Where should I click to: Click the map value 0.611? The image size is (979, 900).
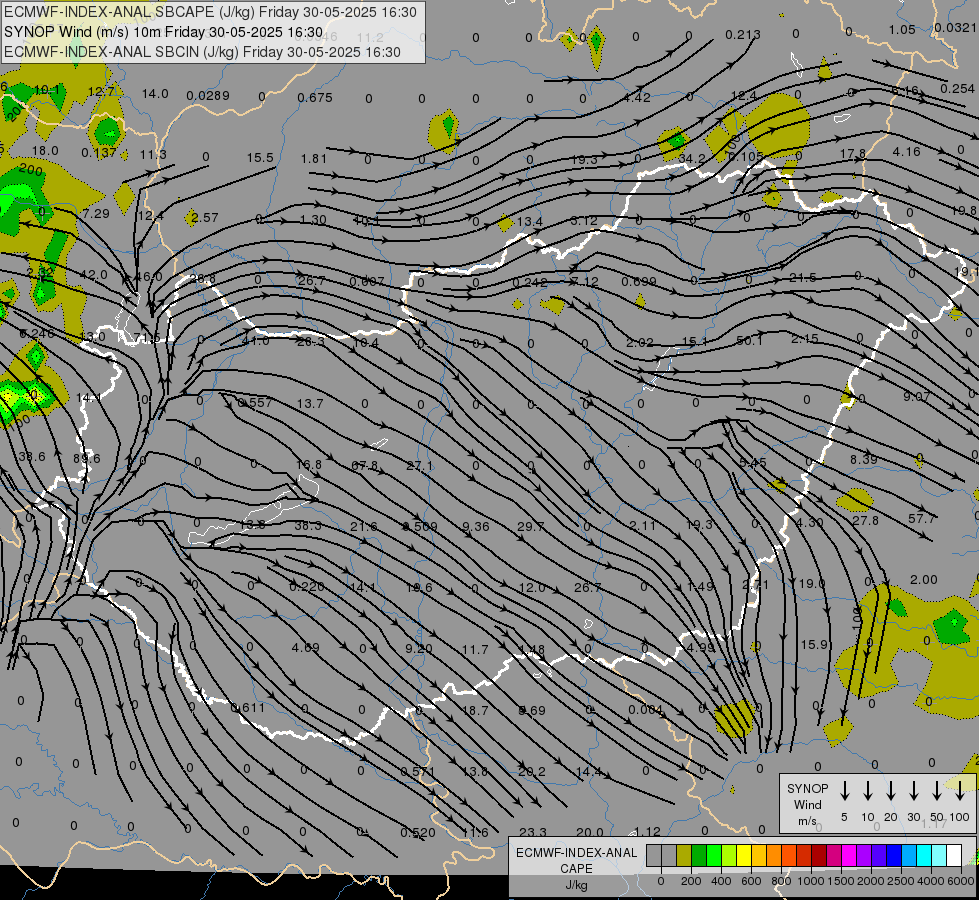point(248,708)
